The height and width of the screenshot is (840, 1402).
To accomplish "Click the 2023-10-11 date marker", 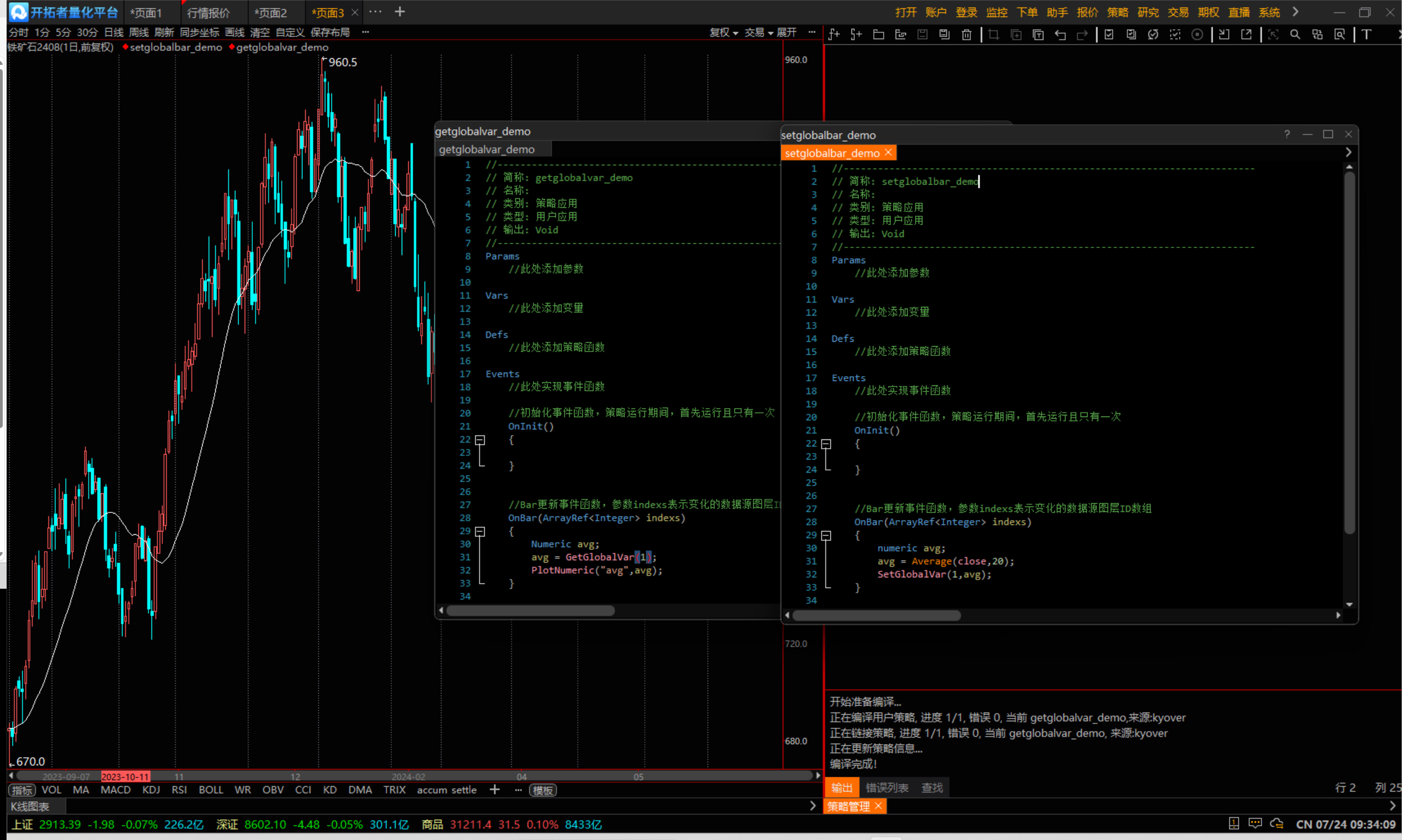I will [x=125, y=777].
